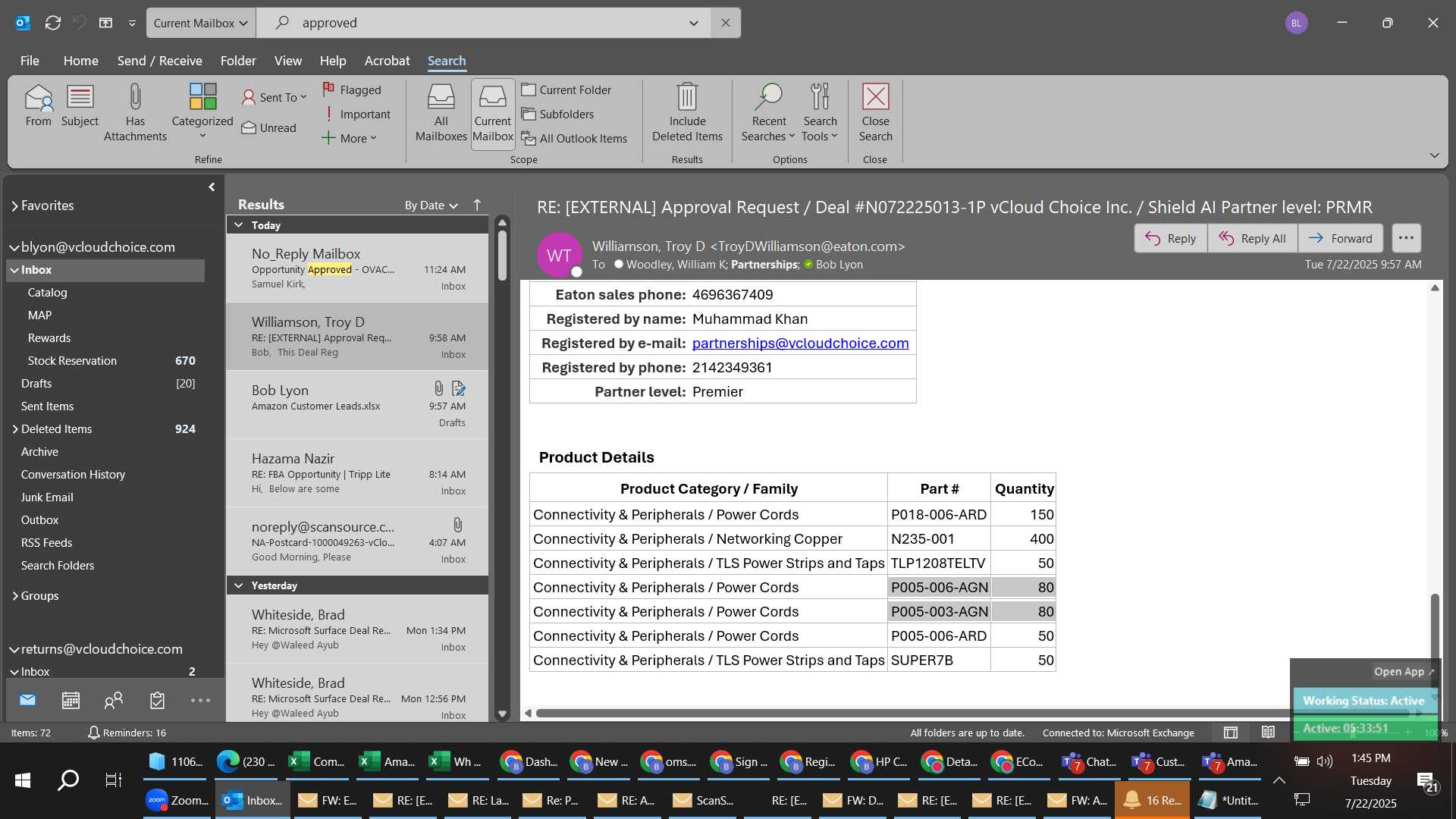Switch to Calendar view icon
The height and width of the screenshot is (819, 1456).
(x=71, y=700)
